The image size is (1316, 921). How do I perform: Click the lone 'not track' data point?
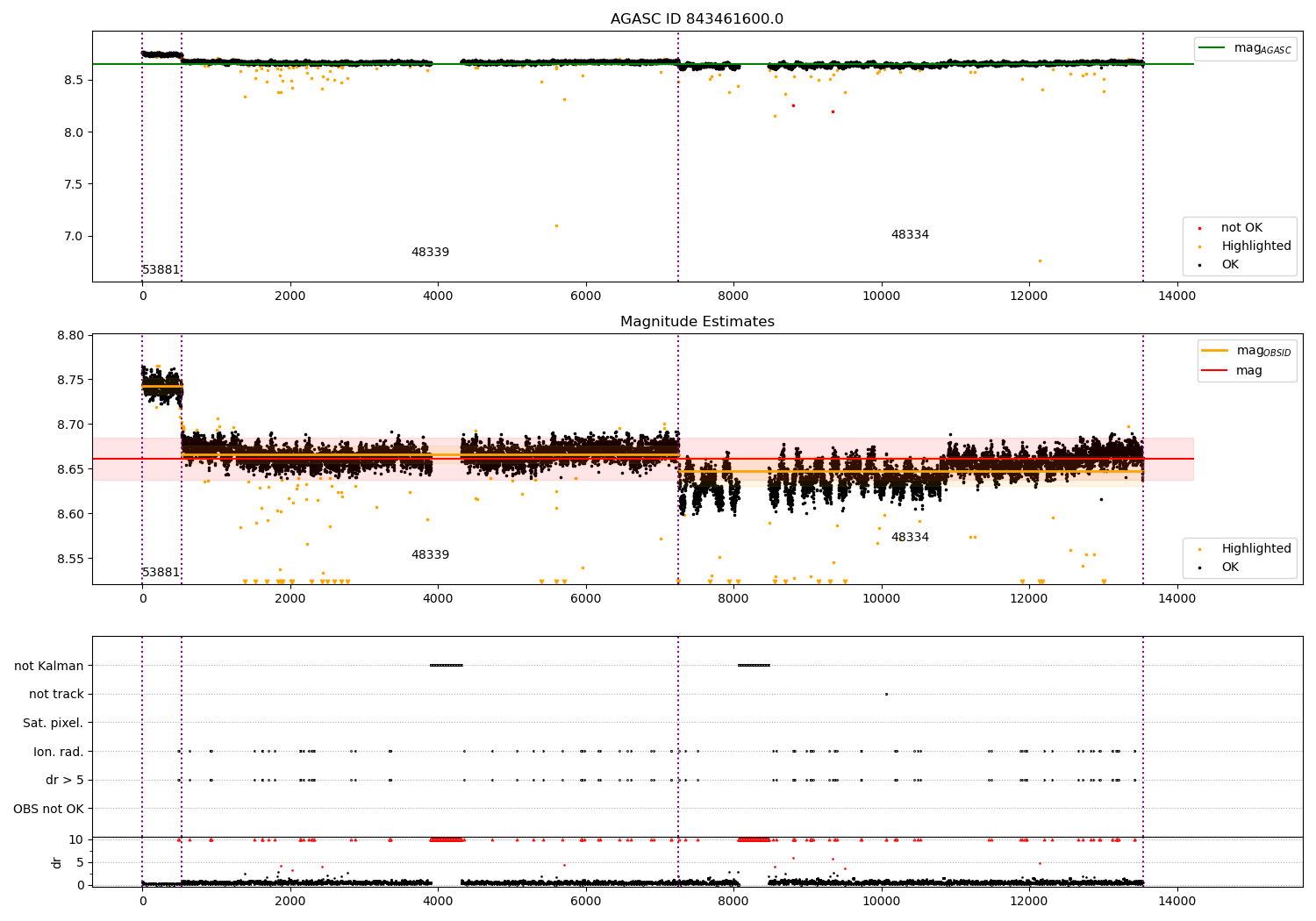886,694
